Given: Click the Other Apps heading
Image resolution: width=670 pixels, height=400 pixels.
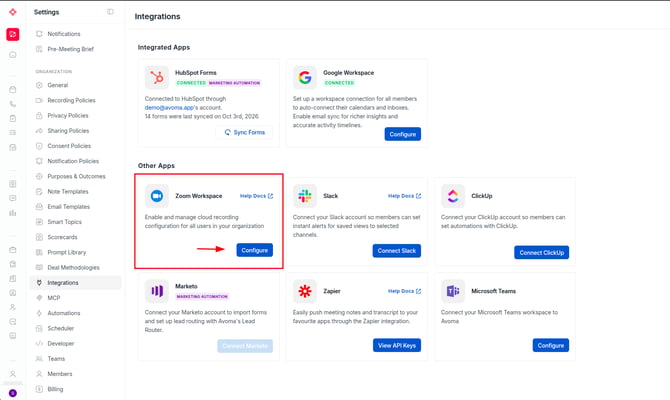Looking at the screenshot, I should [x=156, y=165].
